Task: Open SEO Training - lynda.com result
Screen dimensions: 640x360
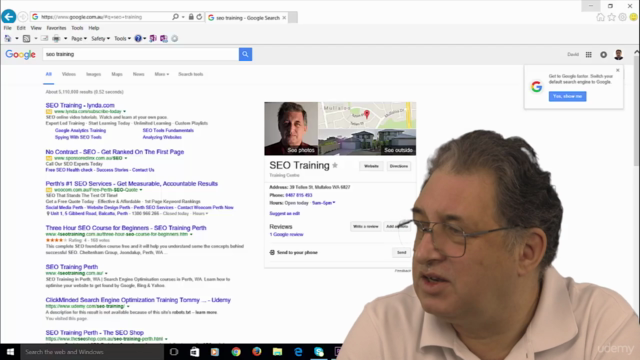Action: point(80,105)
